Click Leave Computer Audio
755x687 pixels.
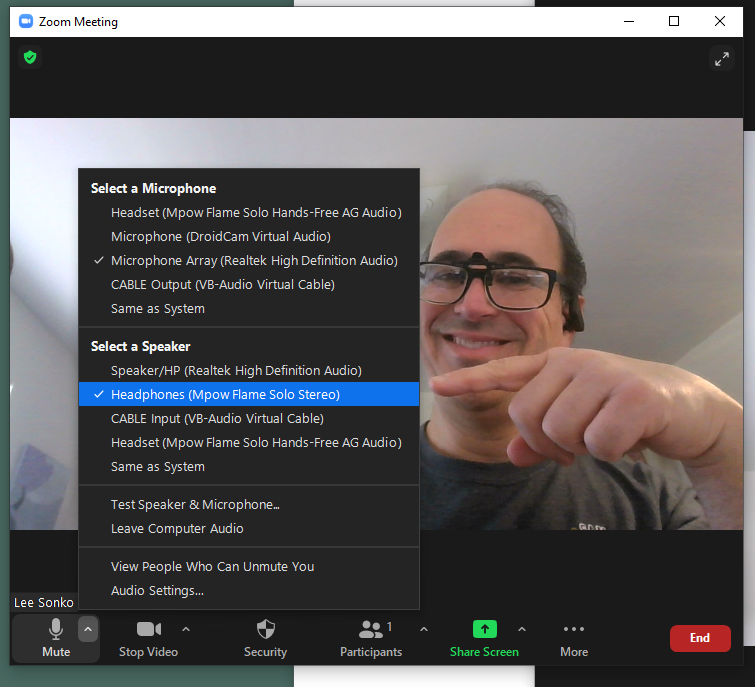[x=249, y=529]
